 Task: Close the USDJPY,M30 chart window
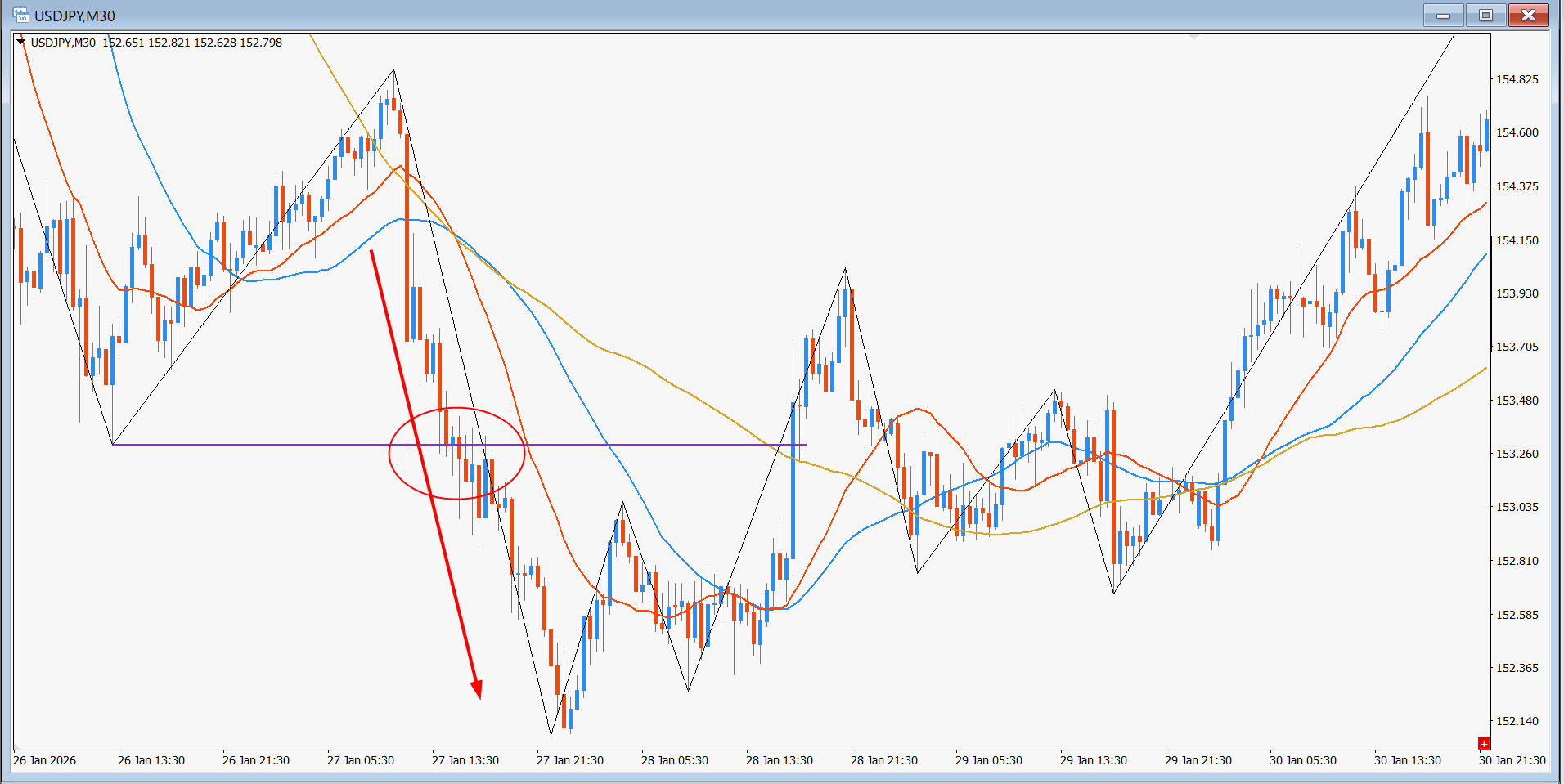tap(1527, 16)
